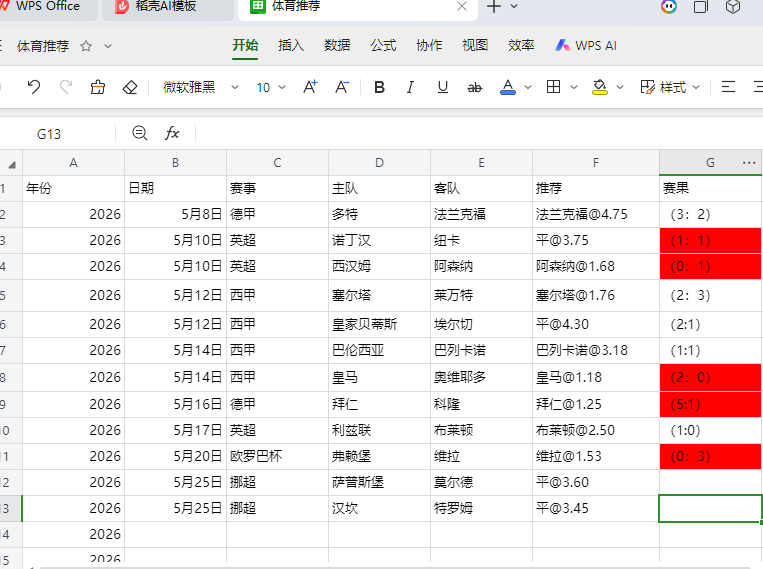Screen dimensions: 763x569
Task: Apply the font color A icon
Action: pyautogui.click(x=508, y=87)
